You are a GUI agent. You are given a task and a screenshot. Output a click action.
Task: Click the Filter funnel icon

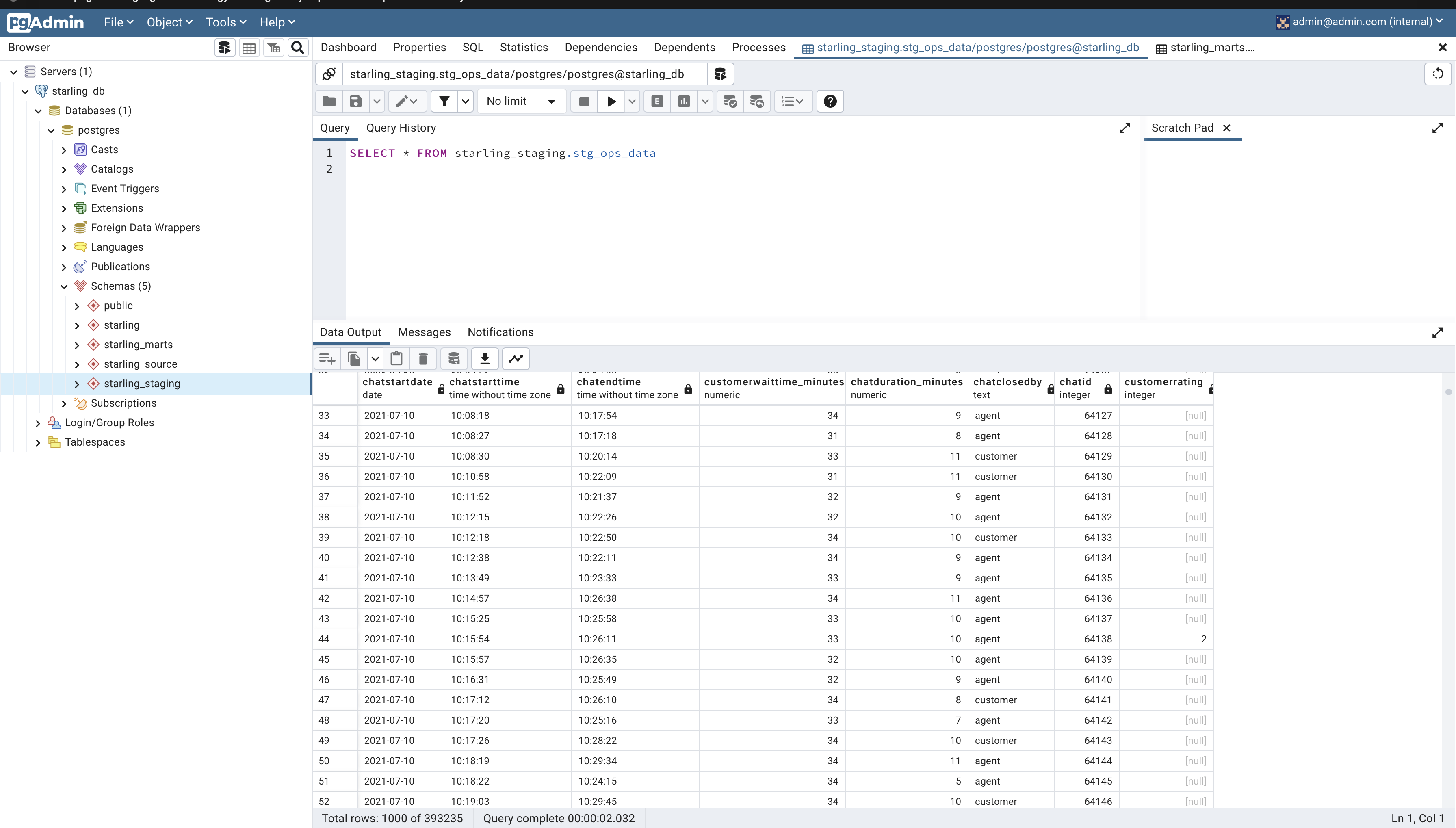pyautogui.click(x=444, y=101)
